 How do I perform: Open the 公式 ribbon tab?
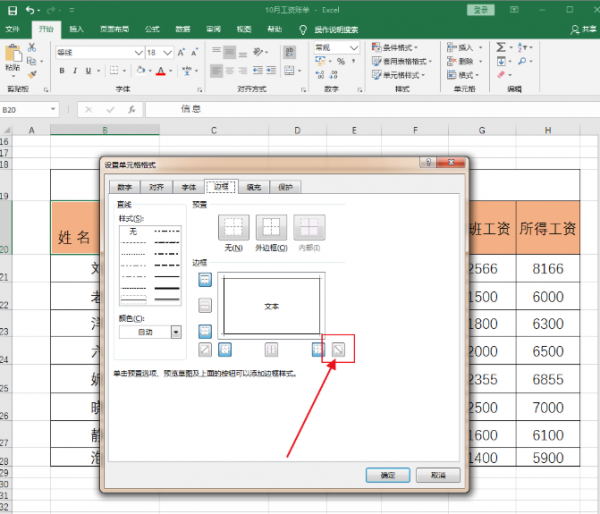click(x=152, y=29)
